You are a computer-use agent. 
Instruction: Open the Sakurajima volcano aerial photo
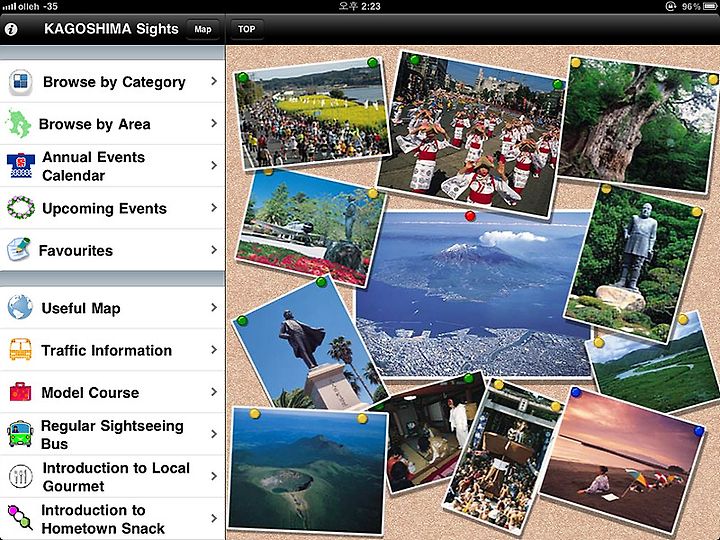pos(473,294)
